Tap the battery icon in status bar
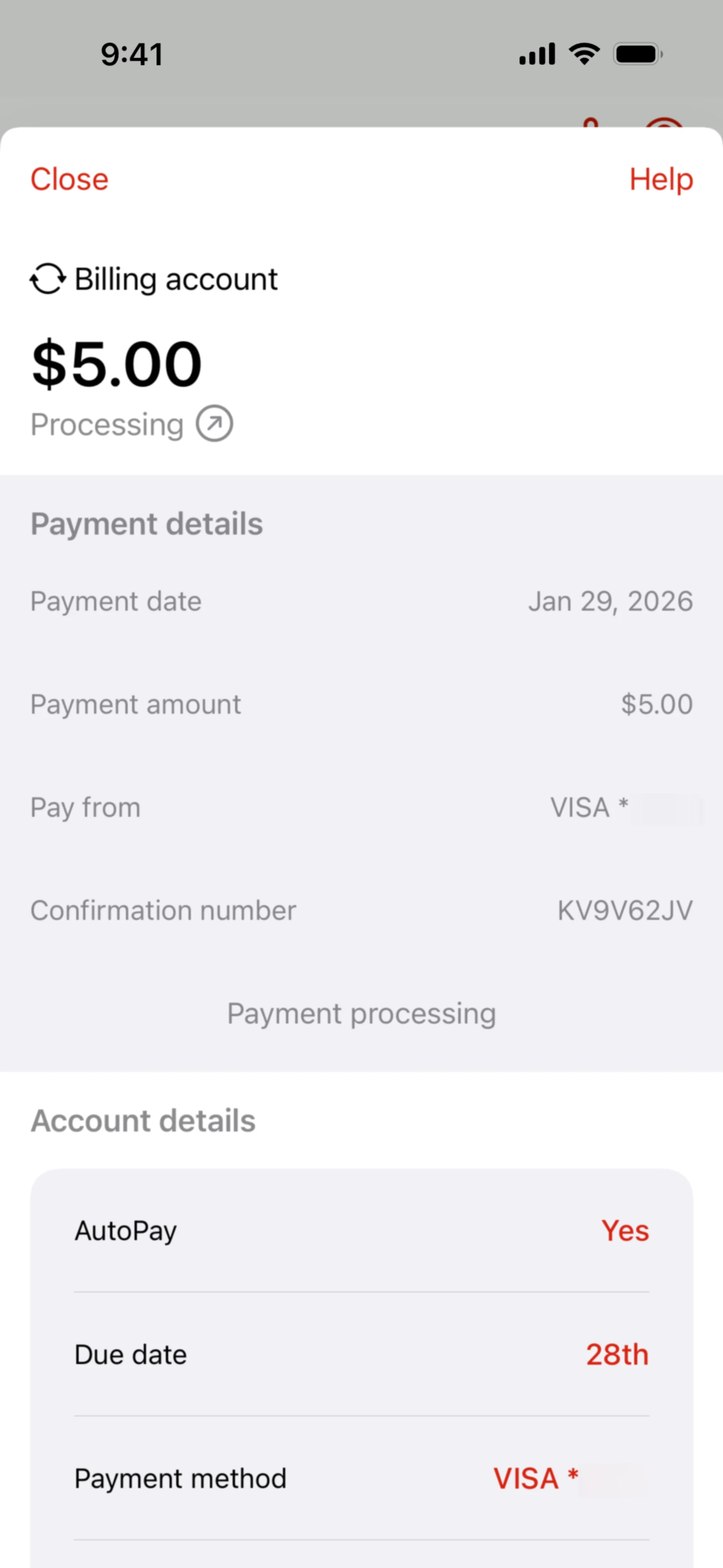Viewport: 723px width, 1568px height. pos(638,54)
